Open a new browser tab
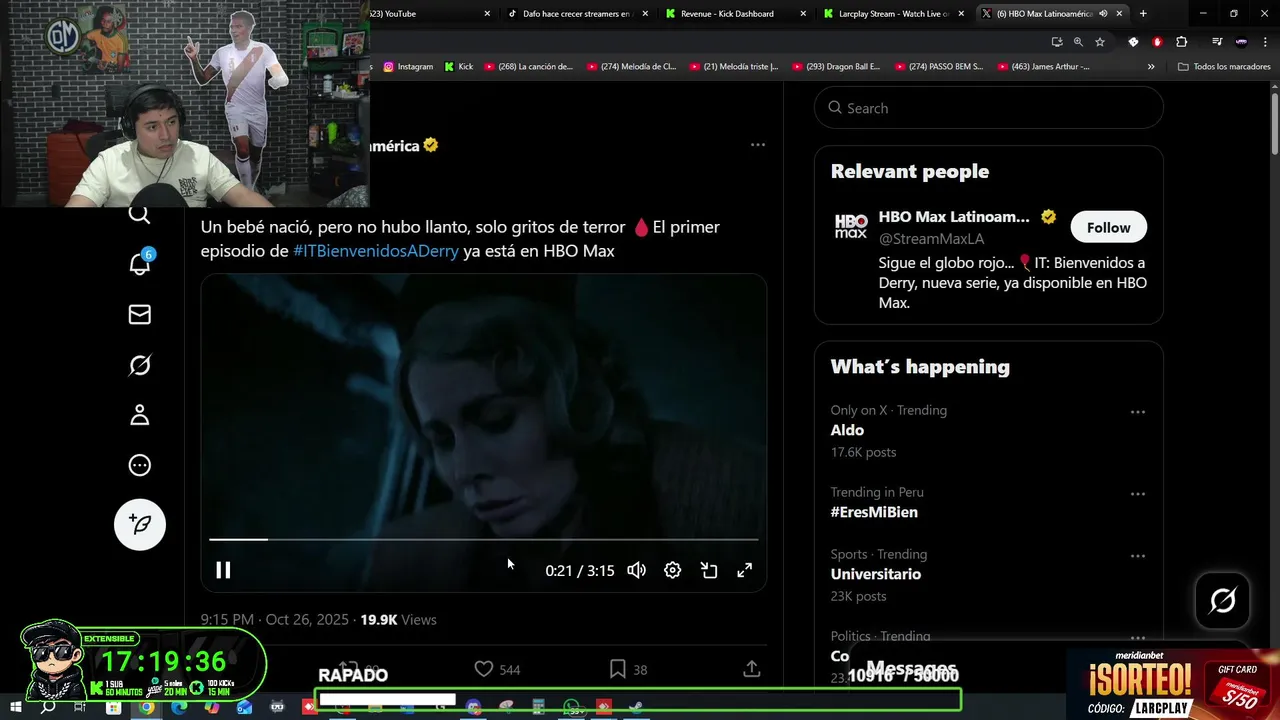Viewport: 1280px width, 720px height. pyautogui.click(x=1143, y=13)
